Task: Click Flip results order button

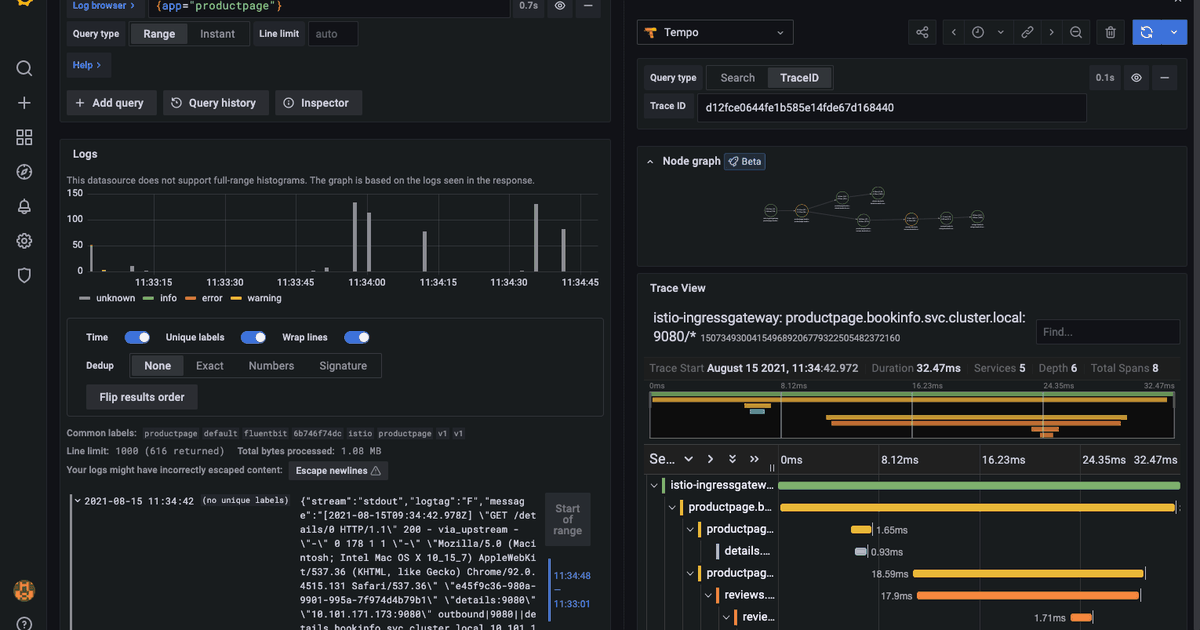Action: (x=142, y=397)
